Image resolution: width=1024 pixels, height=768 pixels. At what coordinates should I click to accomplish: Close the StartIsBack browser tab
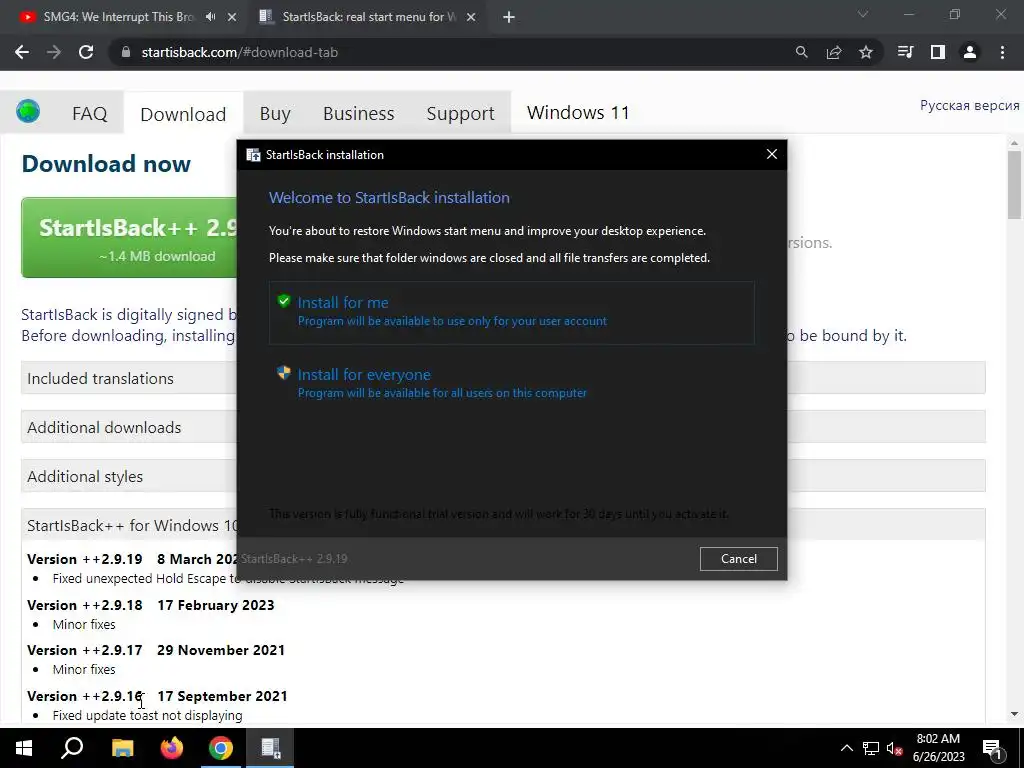[471, 17]
